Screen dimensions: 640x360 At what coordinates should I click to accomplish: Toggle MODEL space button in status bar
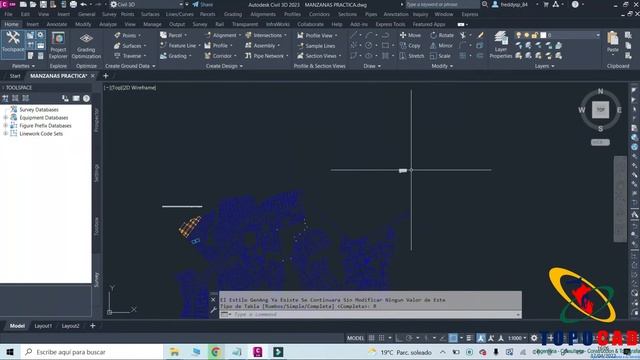point(356,338)
